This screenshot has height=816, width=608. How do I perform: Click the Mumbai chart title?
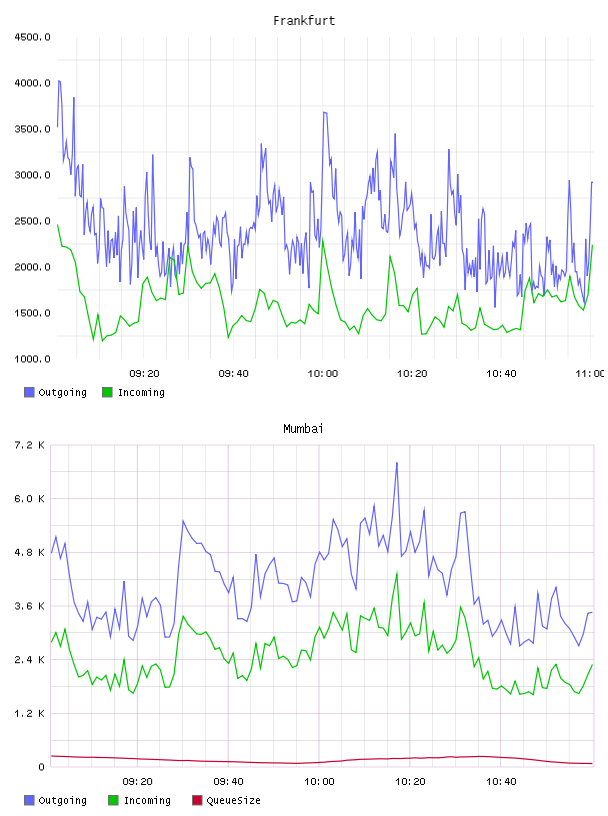303,429
